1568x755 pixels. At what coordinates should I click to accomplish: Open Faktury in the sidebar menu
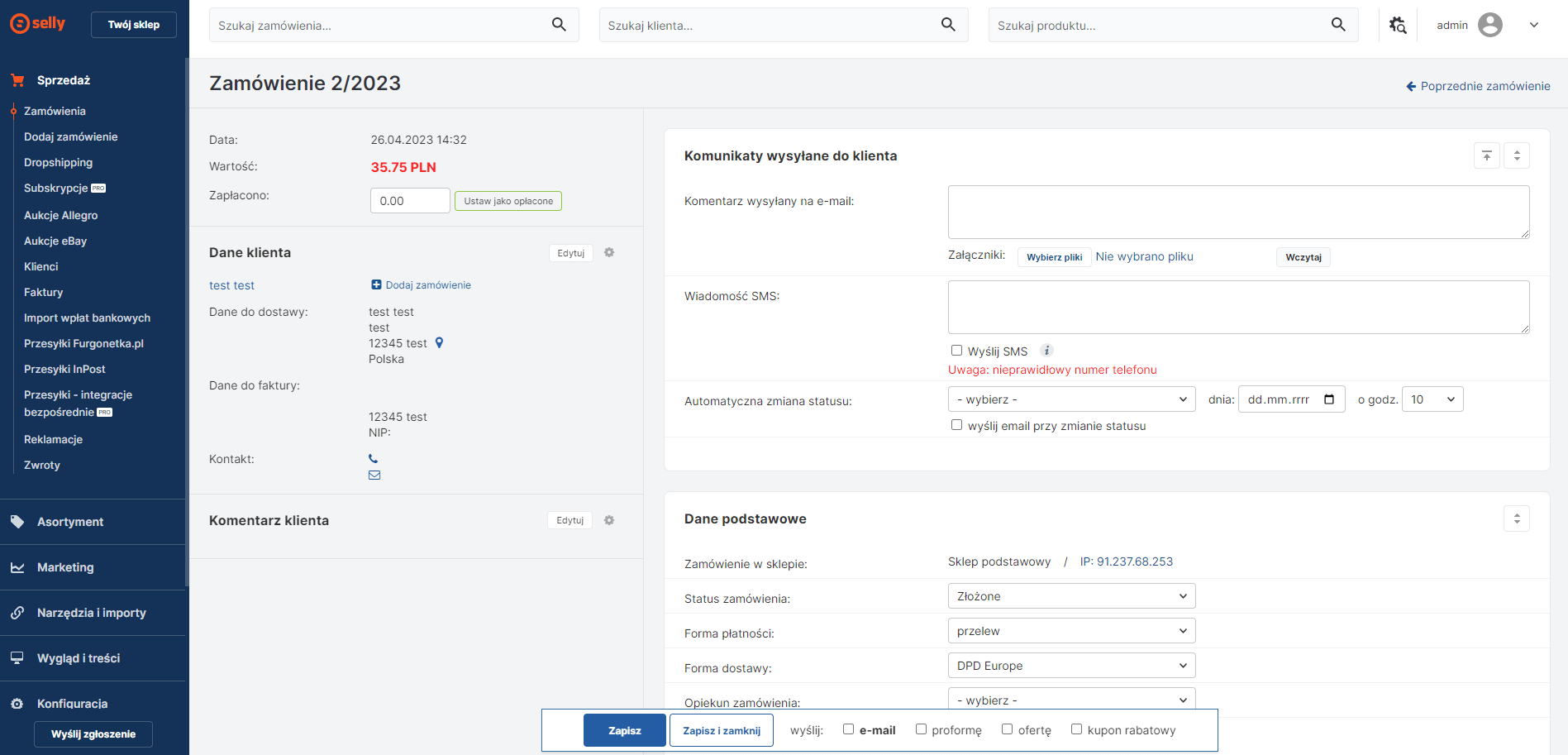point(44,292)
